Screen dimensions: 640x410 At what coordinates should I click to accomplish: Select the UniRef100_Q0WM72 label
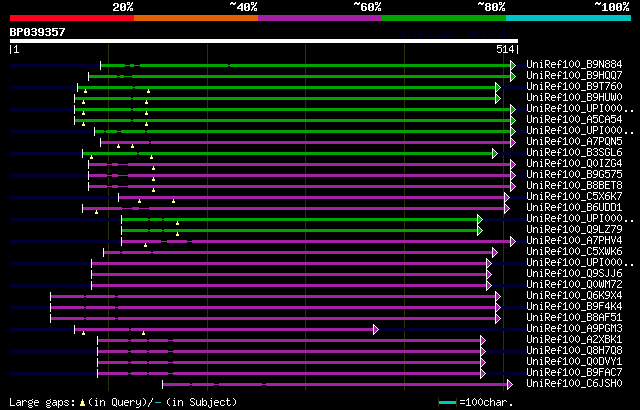[x=574, y=285]
